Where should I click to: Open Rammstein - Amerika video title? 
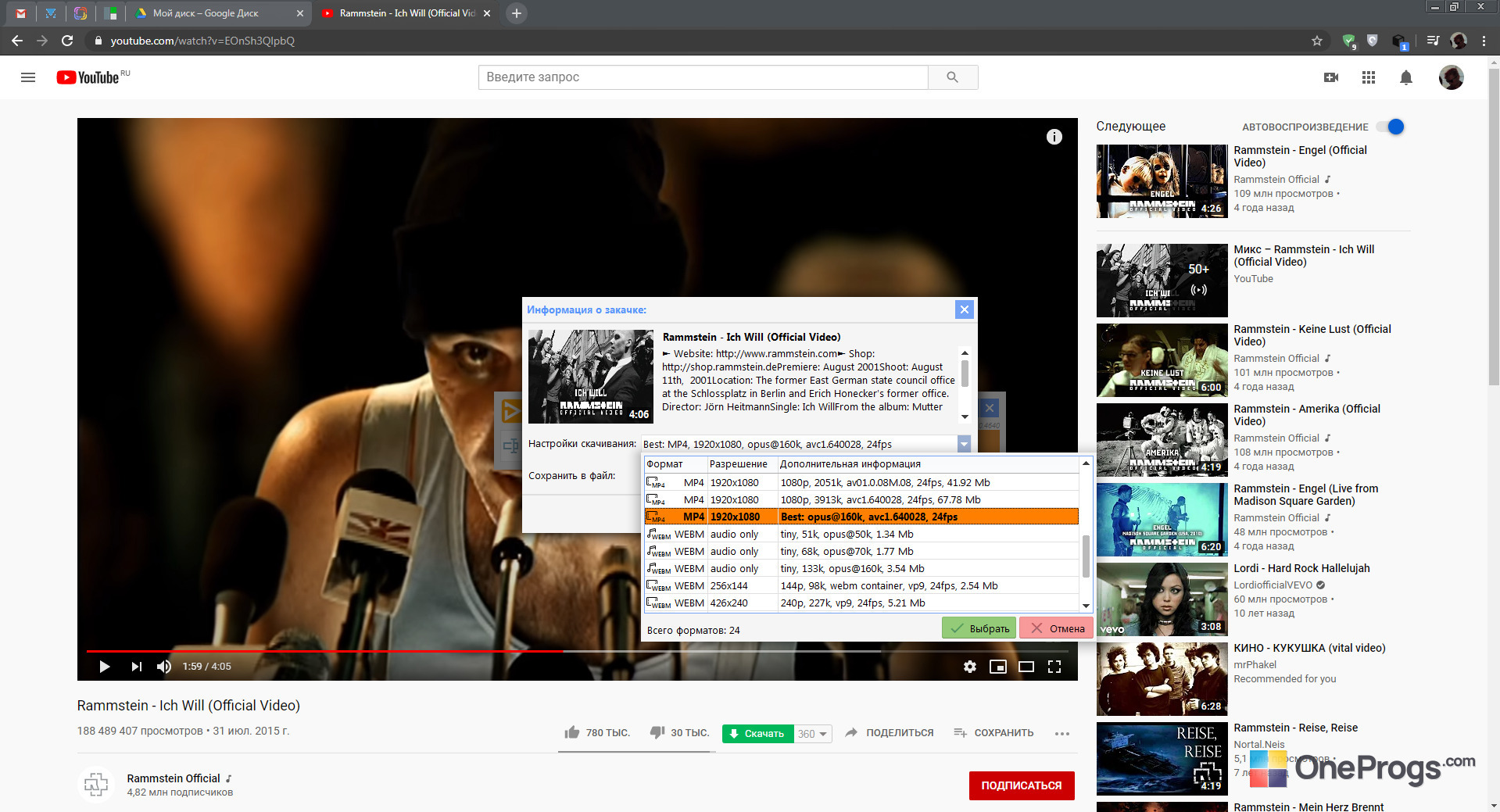1307,415
